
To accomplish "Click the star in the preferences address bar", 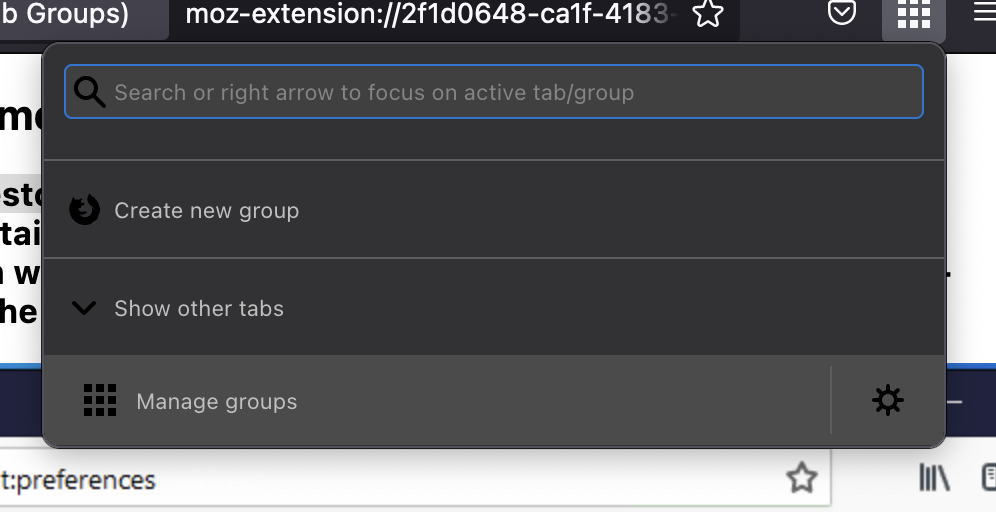I will pos(801,478).
